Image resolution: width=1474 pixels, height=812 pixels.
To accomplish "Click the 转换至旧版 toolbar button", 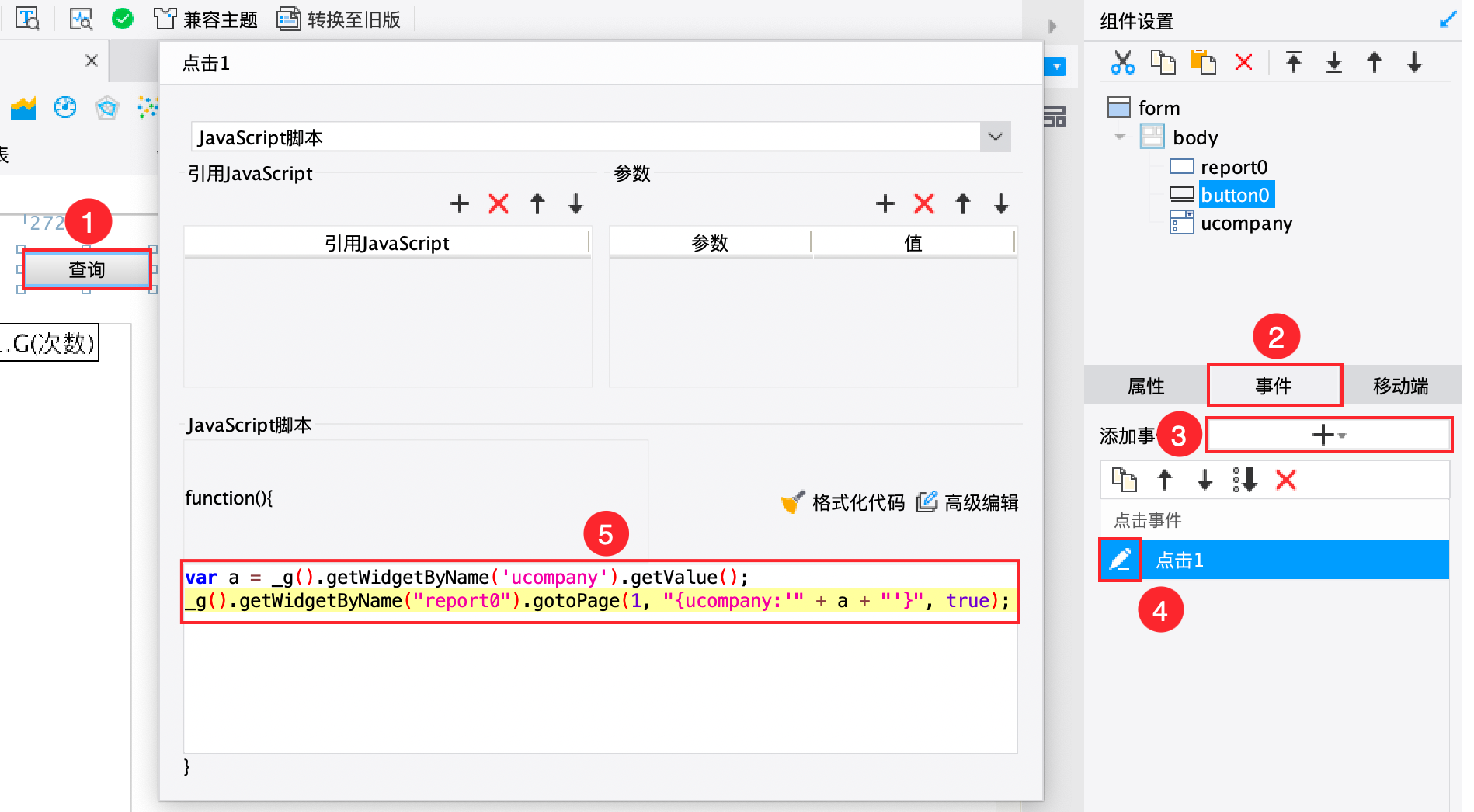I will [x=339, y=19].
